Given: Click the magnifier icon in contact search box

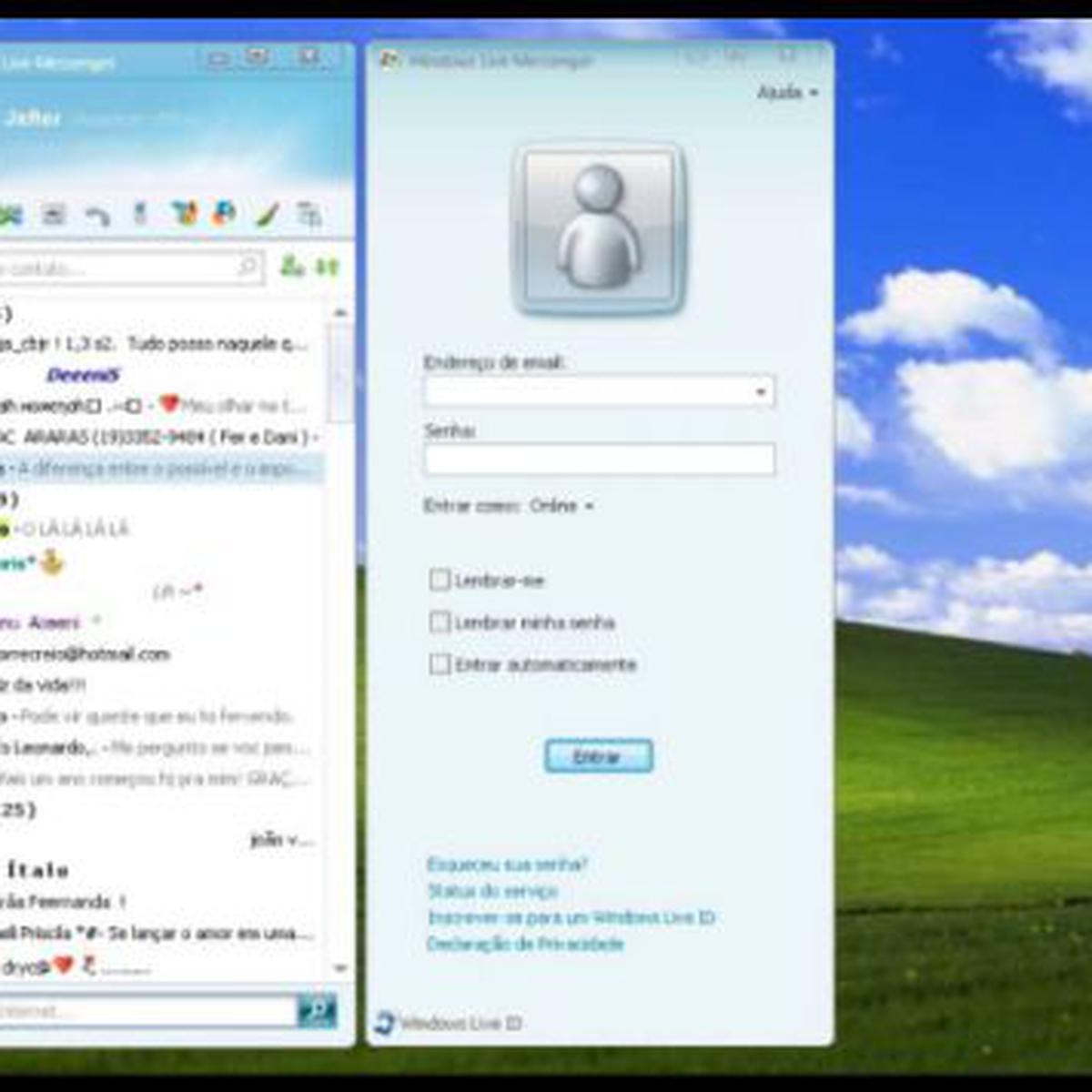Looking at the screenshot, I should click(x=247, y=267).
